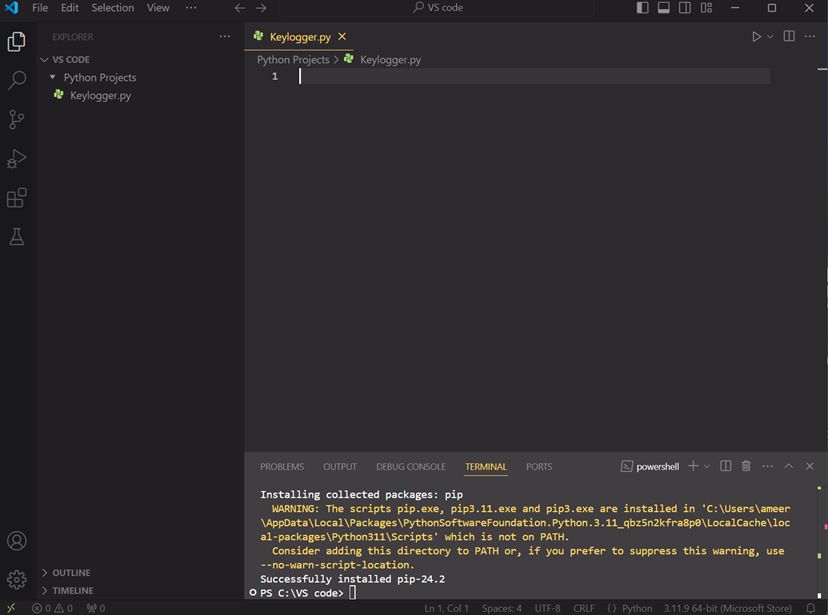Select the TERMINAL panel tab
The image size is (828, 615).
pos(486,467)
